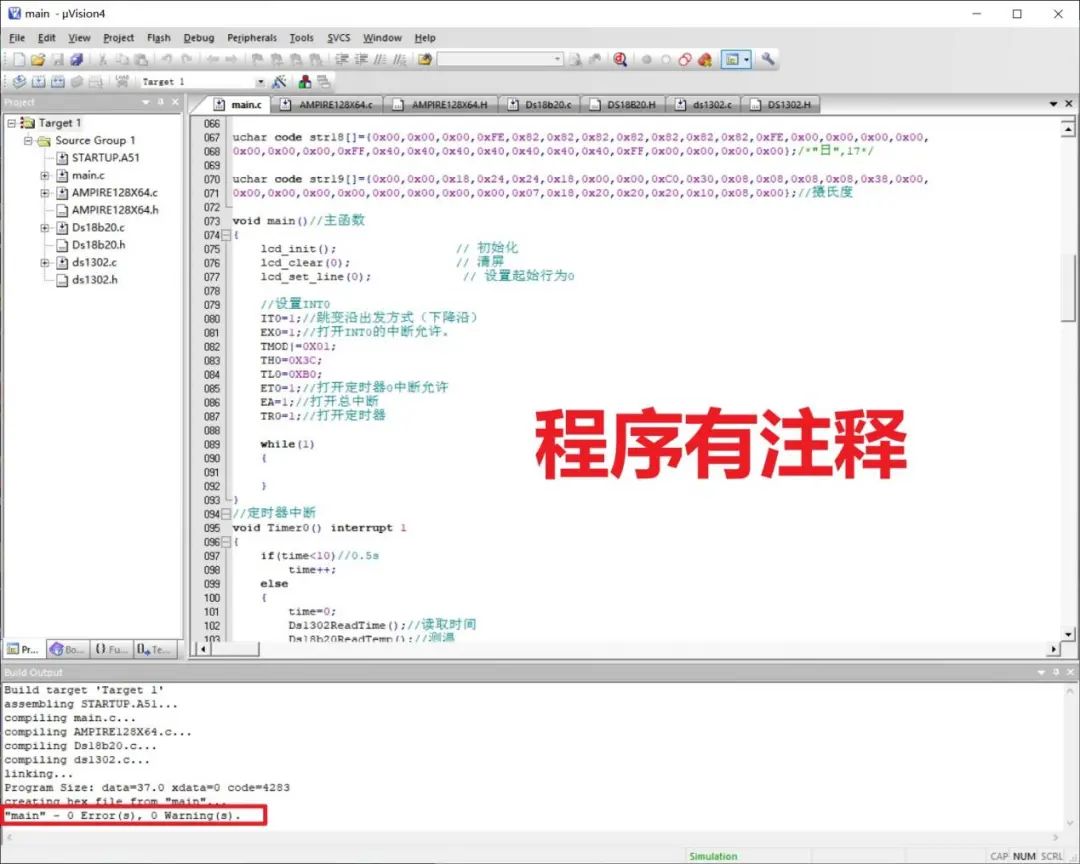Open the Target 1 selection dropdown
The image size is (1080, 864).
[x=260, y=82]
